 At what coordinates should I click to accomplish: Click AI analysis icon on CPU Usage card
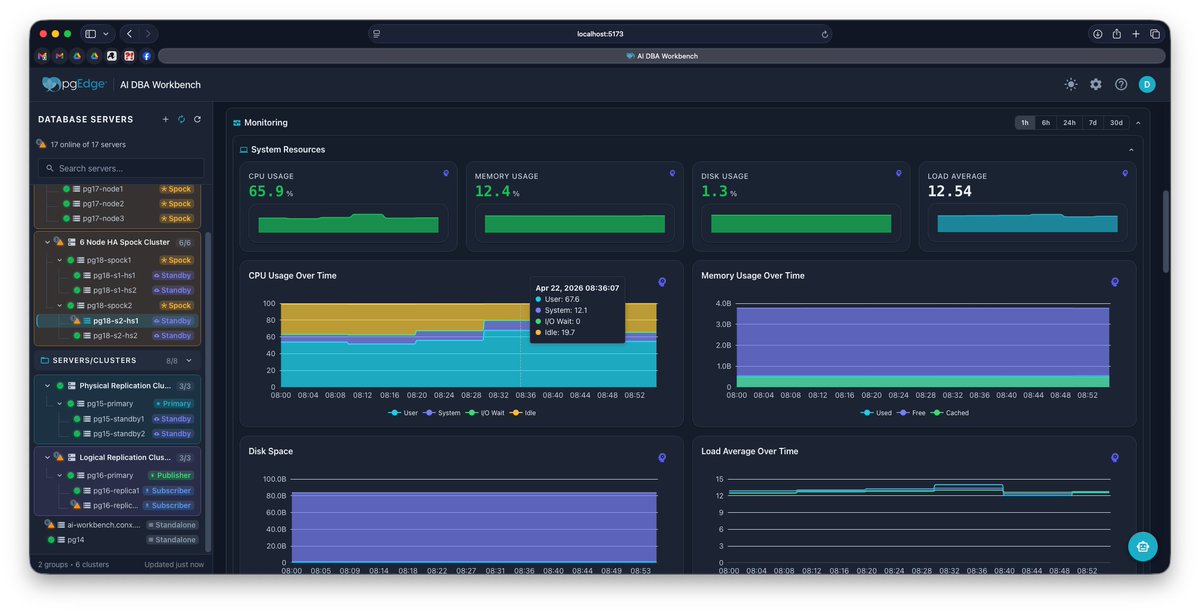[446, 173]
